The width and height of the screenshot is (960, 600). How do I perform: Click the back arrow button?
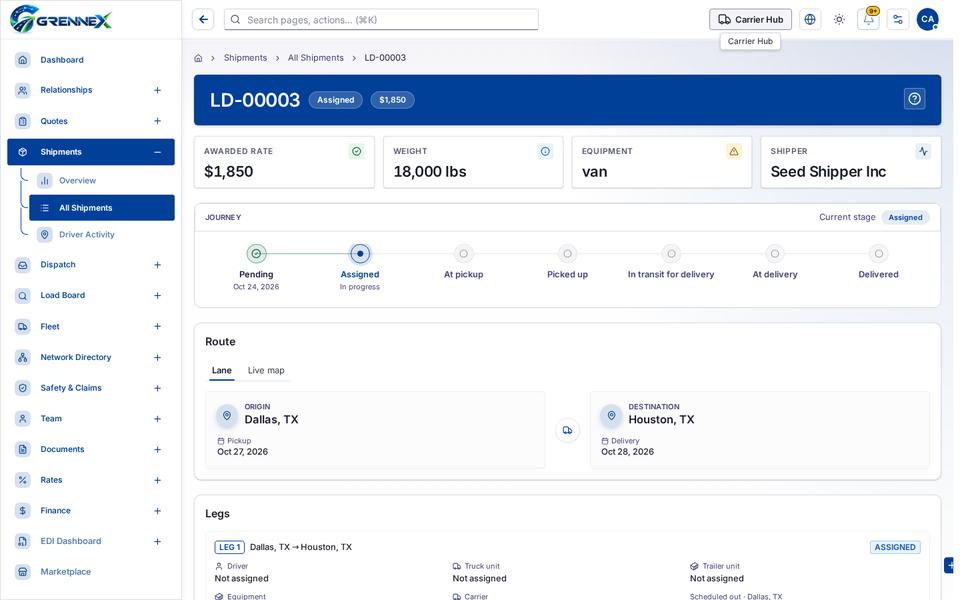tap(203, 20)
